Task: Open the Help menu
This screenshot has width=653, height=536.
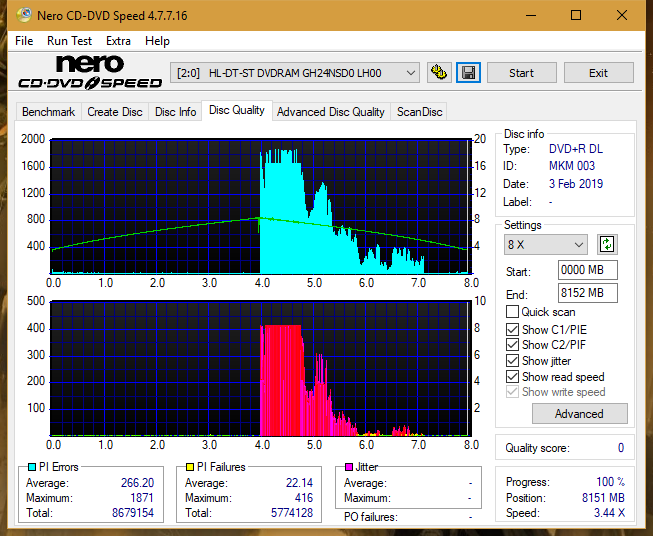Action: (157, 41)
